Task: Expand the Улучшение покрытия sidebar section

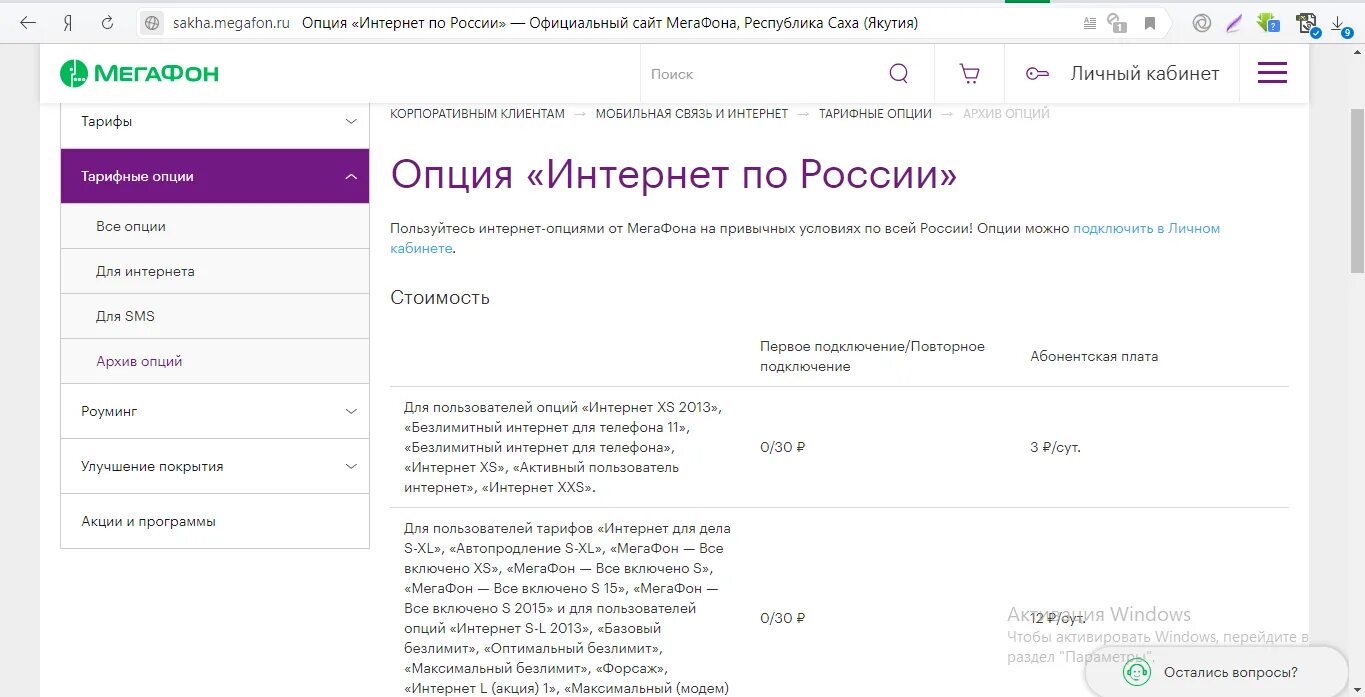Action: 215,466
